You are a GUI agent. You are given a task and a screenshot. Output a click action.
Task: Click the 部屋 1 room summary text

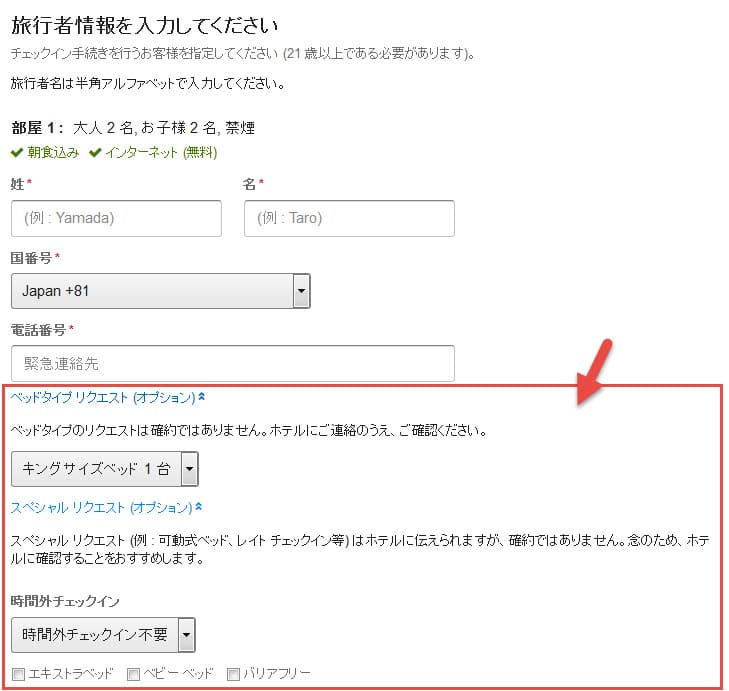pos(133,127)
